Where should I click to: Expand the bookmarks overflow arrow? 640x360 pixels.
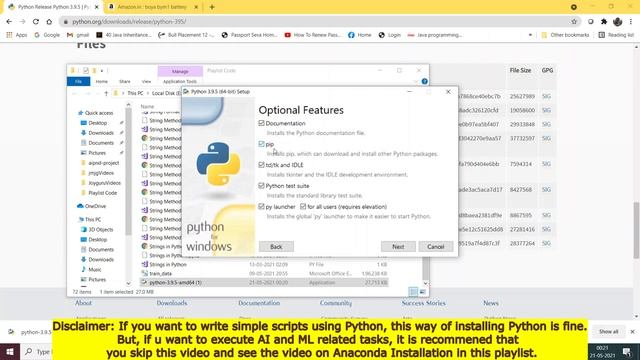530,35
